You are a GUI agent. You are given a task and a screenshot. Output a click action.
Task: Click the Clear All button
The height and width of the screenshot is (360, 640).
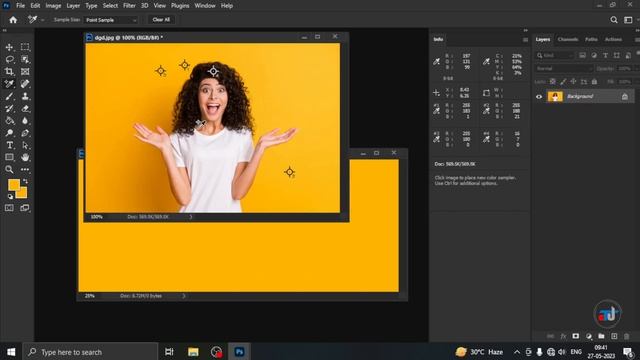point(161,20)
